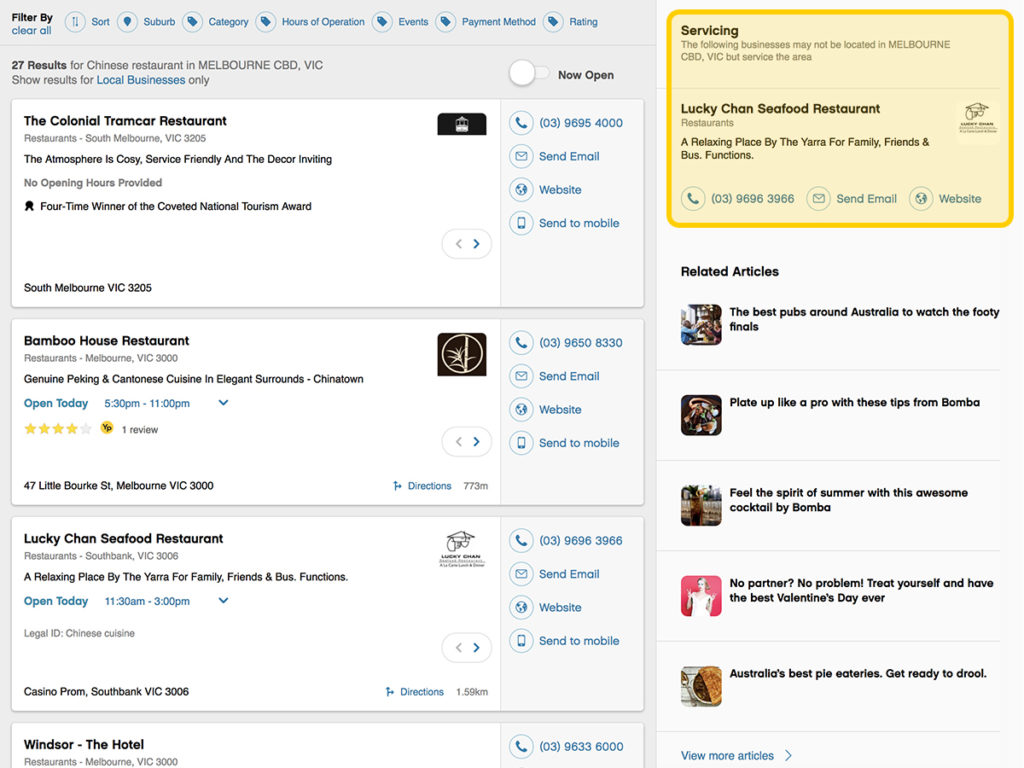Open the best pie eateries article thumbnail
The width and height of the screenshot is (1024, 768).
(701, 686)
